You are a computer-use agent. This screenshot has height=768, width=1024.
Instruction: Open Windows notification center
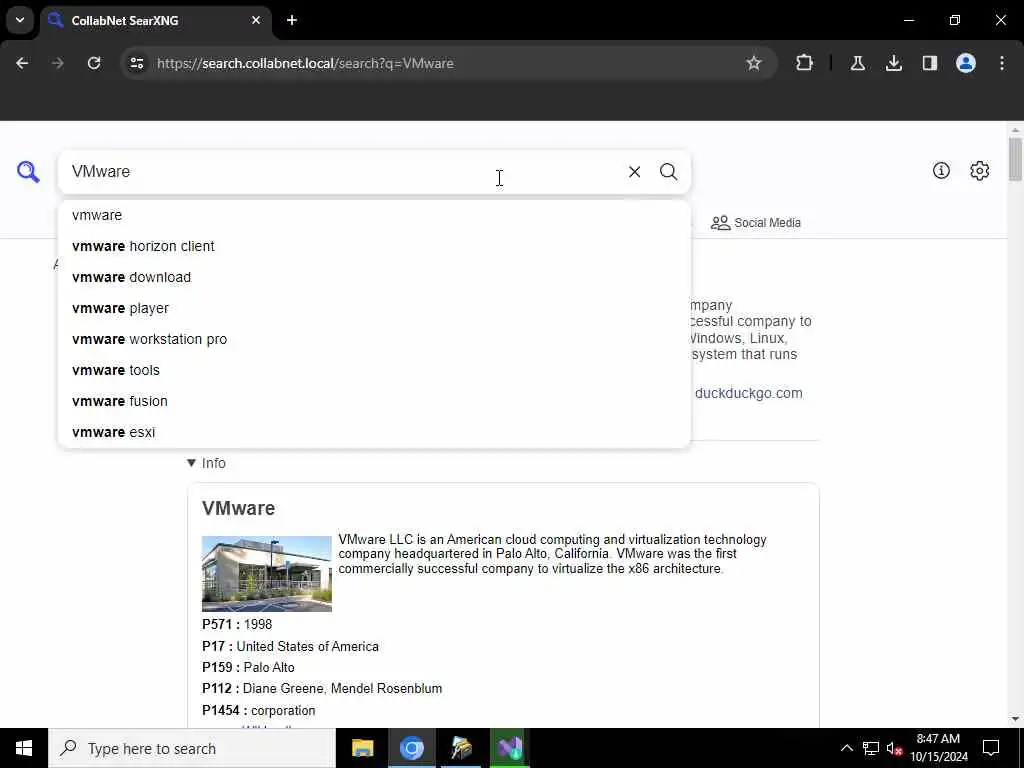[991, 748]
